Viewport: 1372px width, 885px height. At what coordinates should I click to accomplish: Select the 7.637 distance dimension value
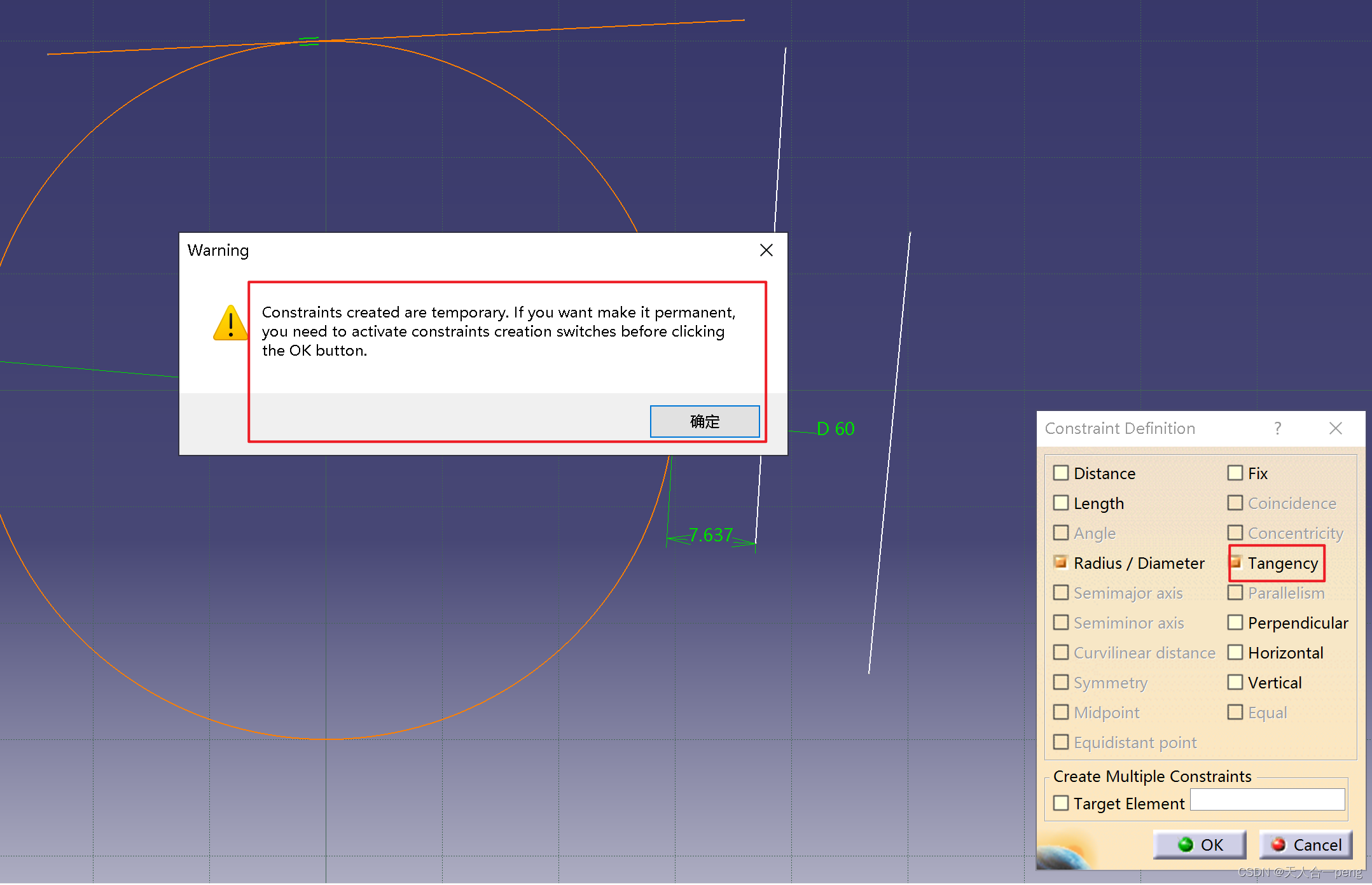[x=710, y=534]
